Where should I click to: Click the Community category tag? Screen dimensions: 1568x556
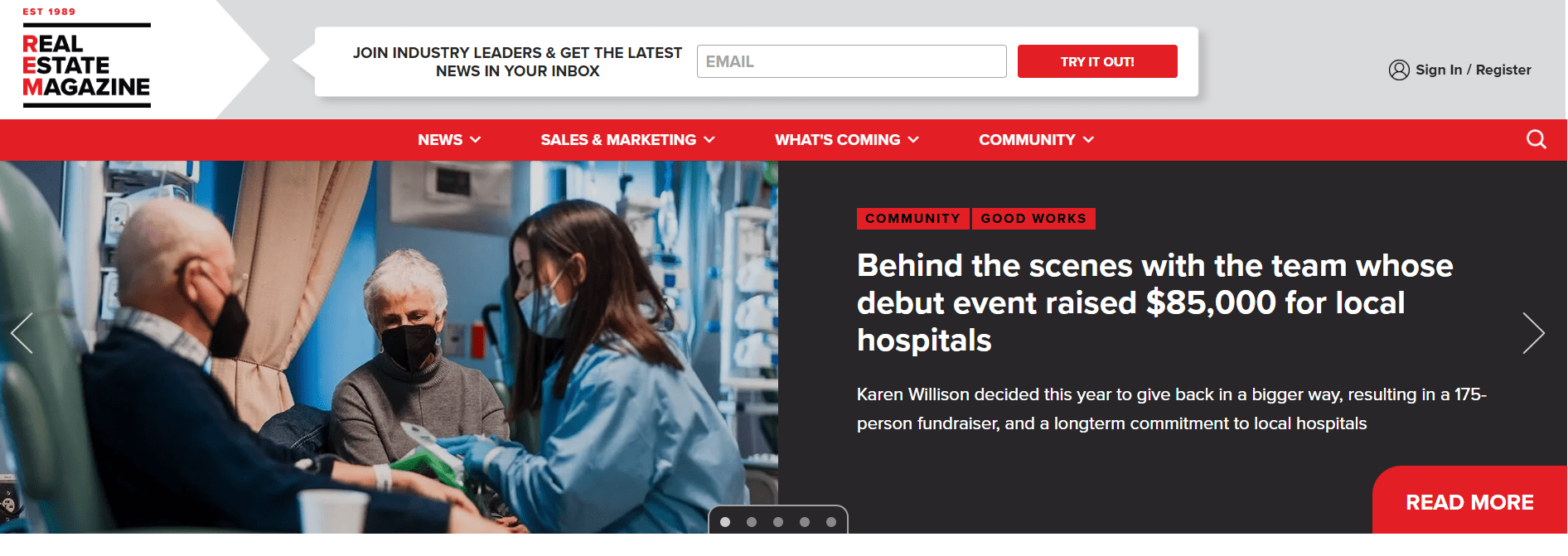pos(912,219)
